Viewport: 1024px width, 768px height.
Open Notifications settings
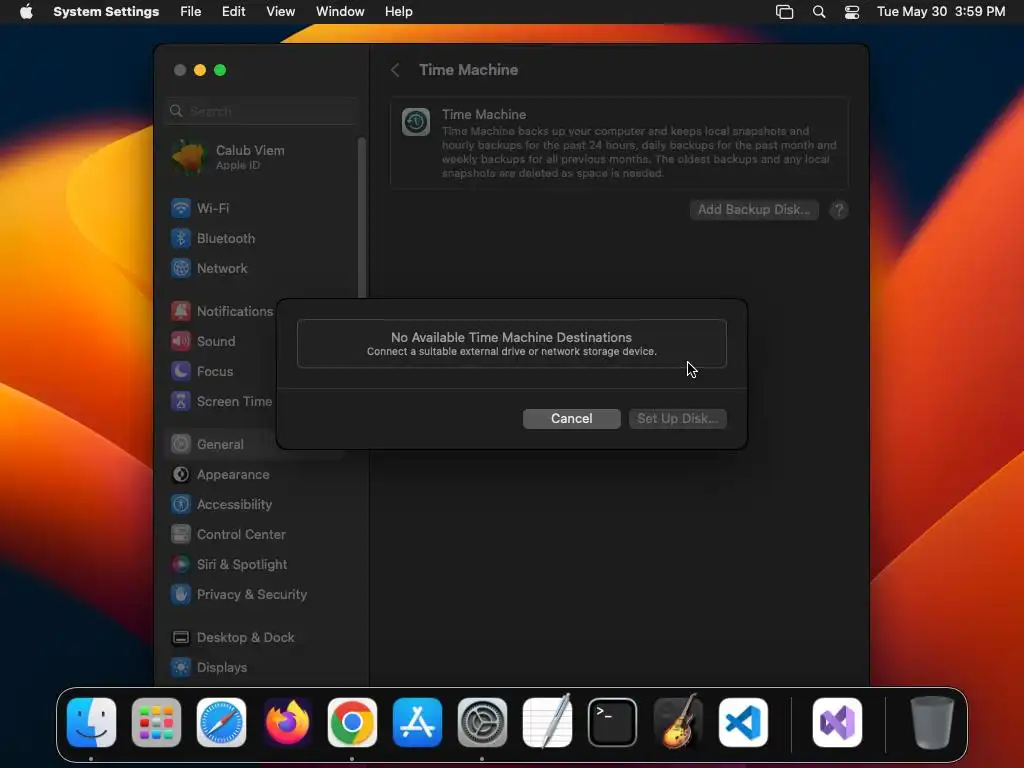click(x=222, y=312)
